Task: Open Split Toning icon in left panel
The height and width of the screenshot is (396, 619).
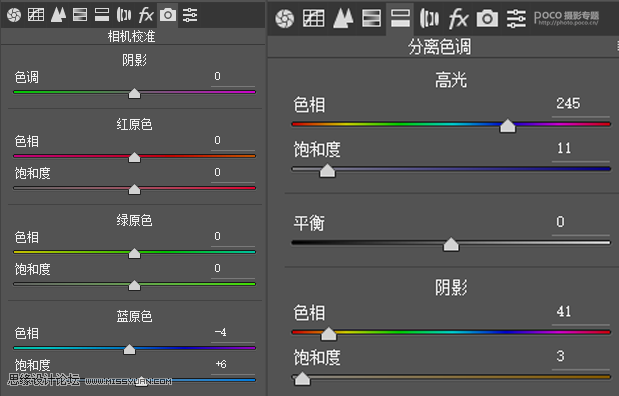Action: [102, 15]
